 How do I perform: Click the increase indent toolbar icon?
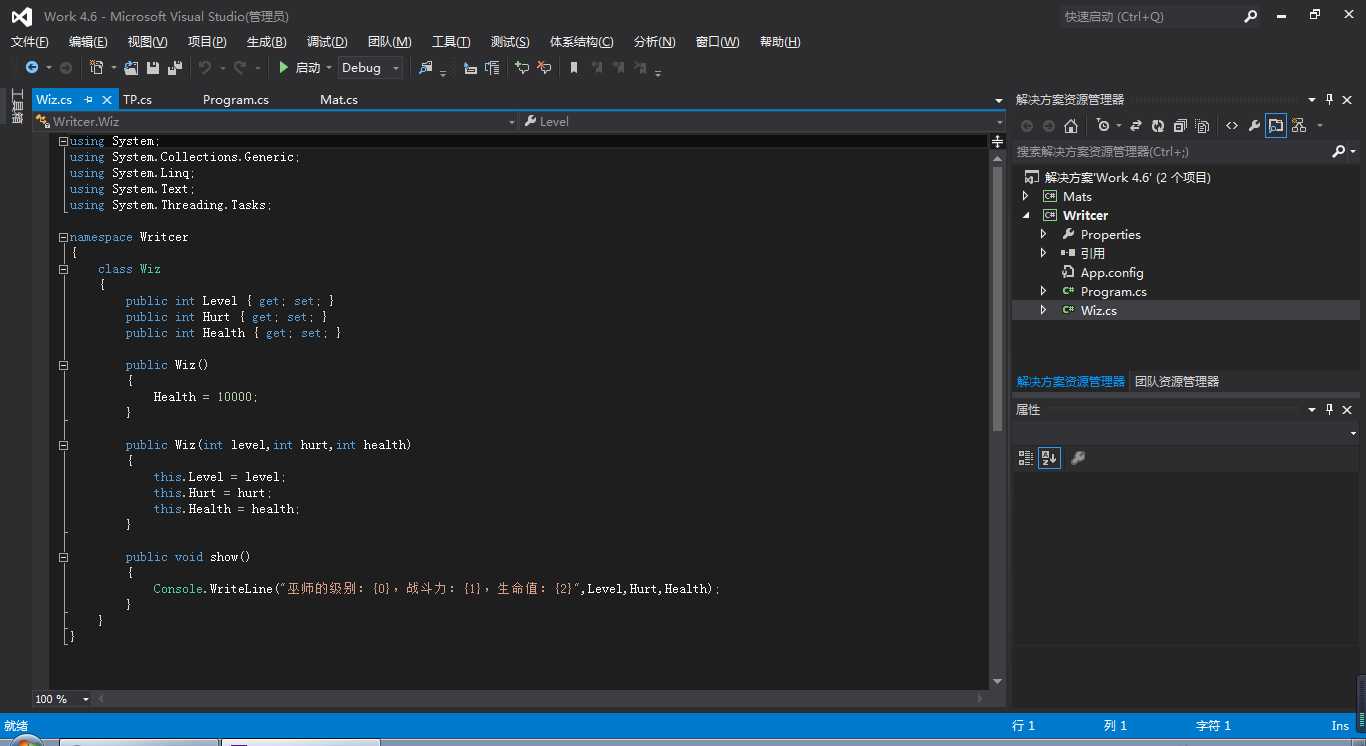(492, 68)
